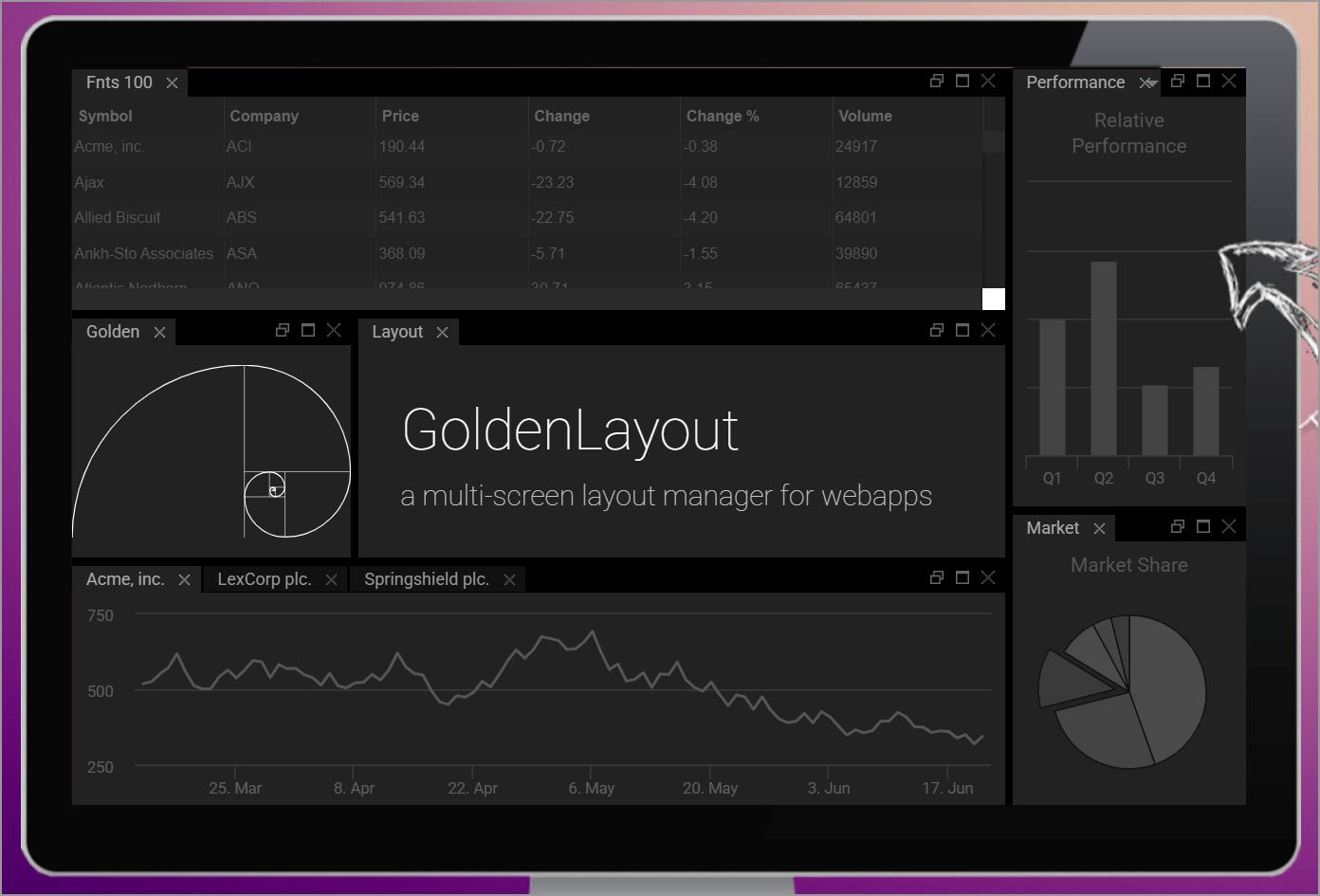Viewport: 1320px width, 896px height.
Task: Close the Performance panel stack
Action: (1229, 81)
